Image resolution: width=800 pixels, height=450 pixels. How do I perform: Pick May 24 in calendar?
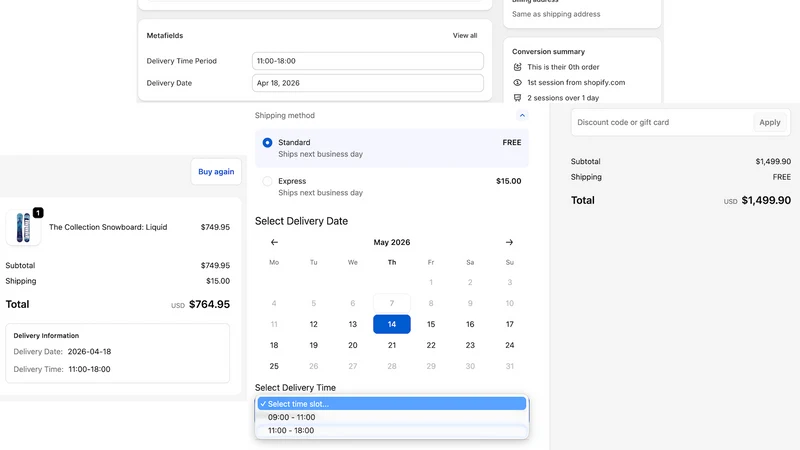(x=509, y=345)
